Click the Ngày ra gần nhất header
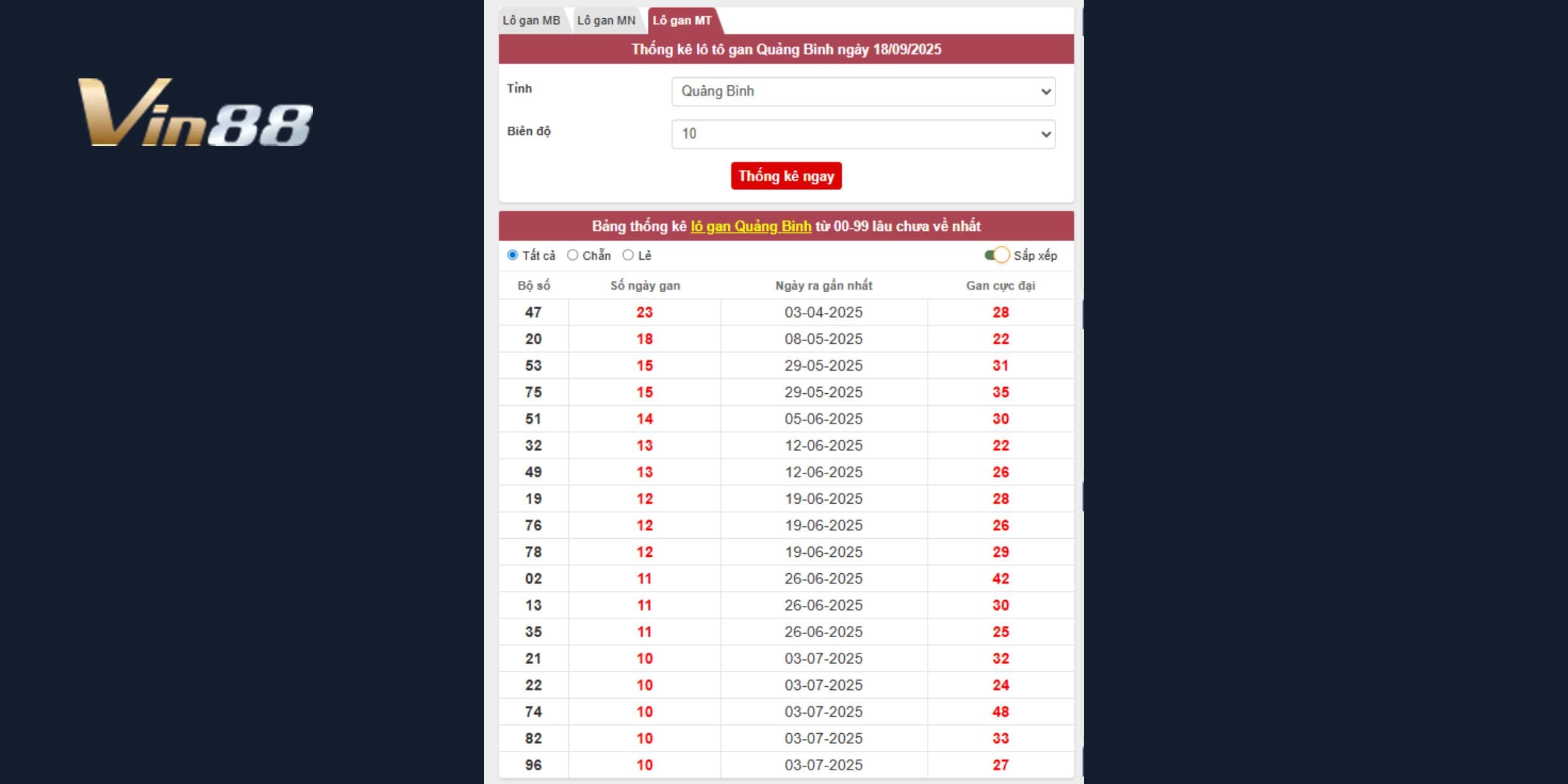 824,286
